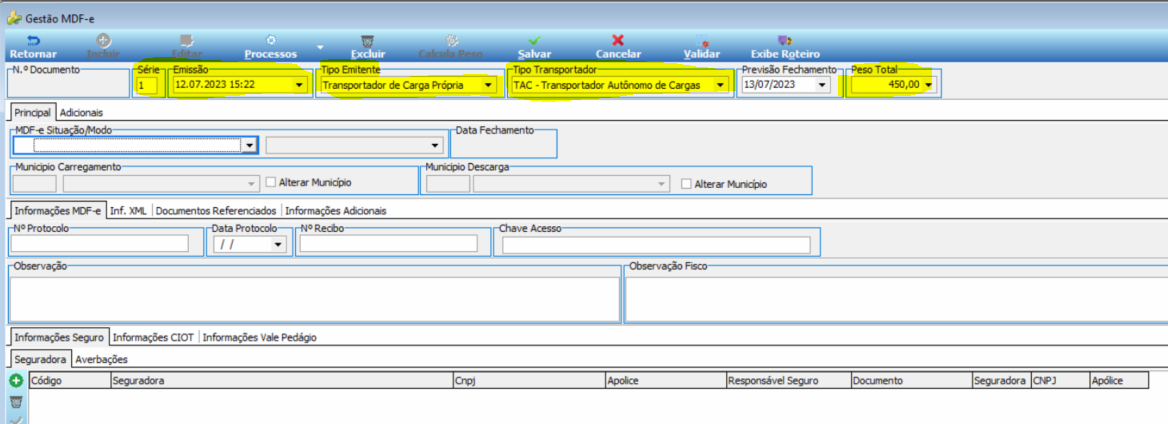Click the Chave Acesso input field
The width and height of the screenshot is (1168, 424).
tap(656, 245)
